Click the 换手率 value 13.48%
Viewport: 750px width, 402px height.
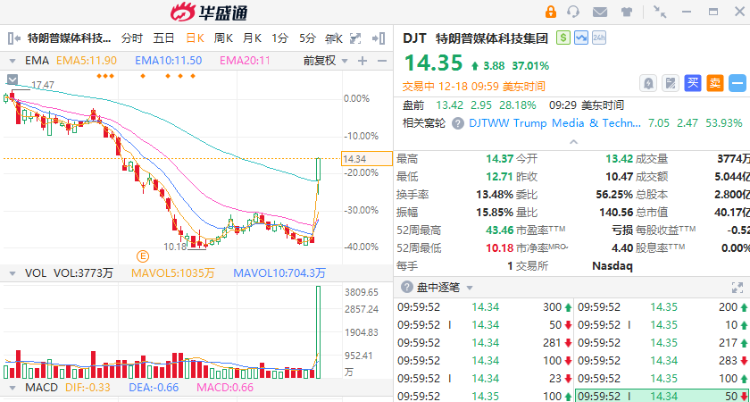(x=495, y=195)
